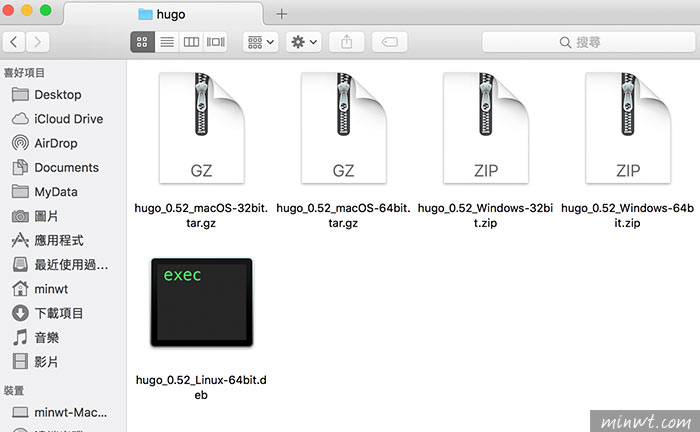Open the gear action menu
This screenshot has height=432, width=700.
[304, 42]
